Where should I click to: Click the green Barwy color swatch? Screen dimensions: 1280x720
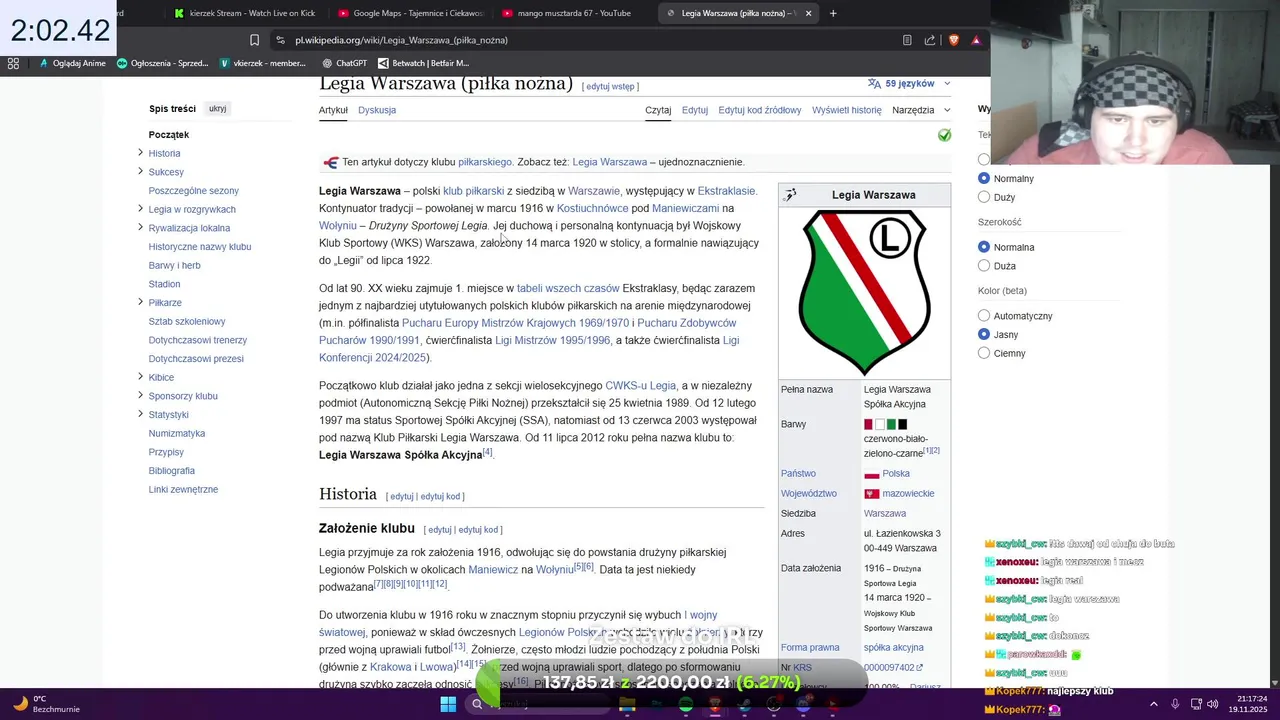click(x=891, y=425)
